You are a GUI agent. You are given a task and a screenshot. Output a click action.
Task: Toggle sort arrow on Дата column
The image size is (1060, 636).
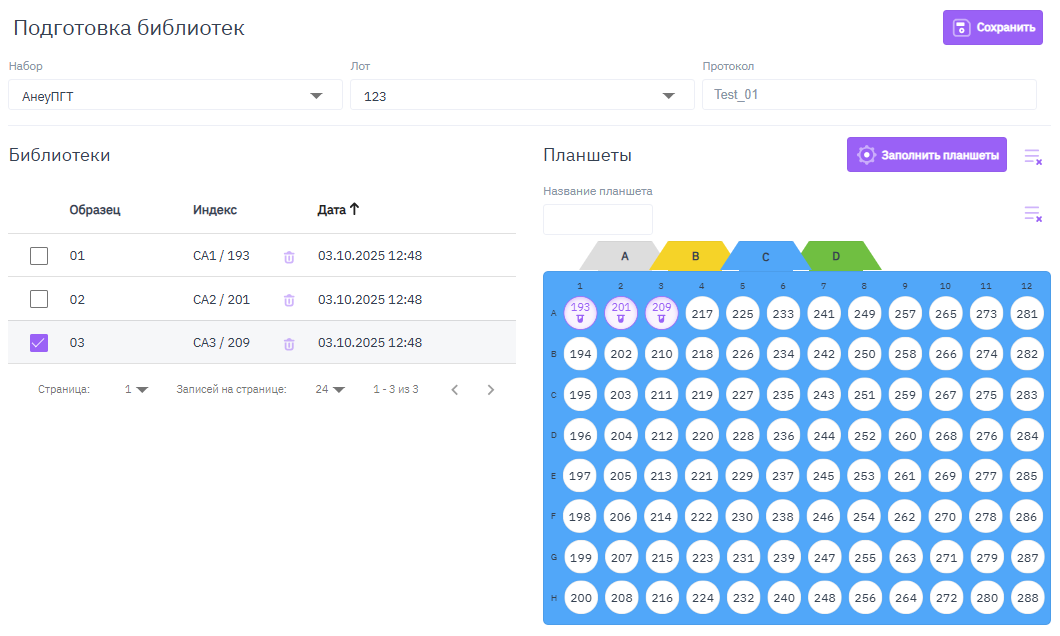[x=354, y=210]
